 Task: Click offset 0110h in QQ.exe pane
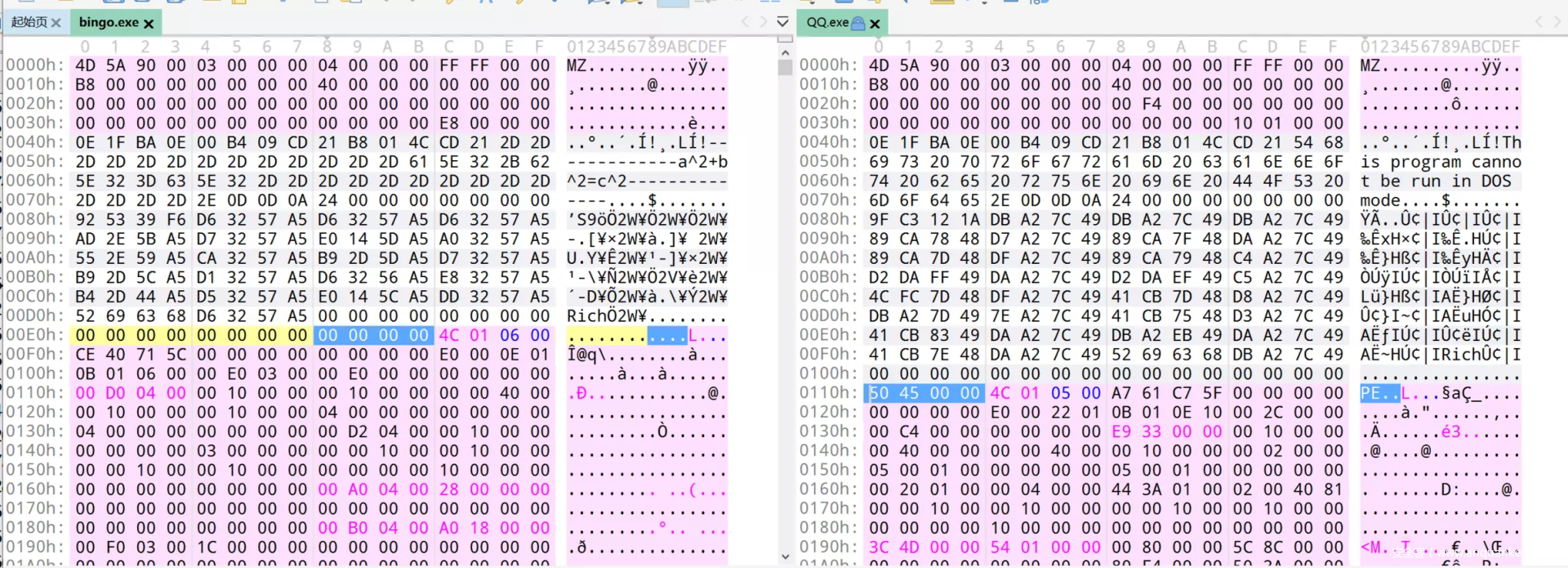click(x=828, y=393)
